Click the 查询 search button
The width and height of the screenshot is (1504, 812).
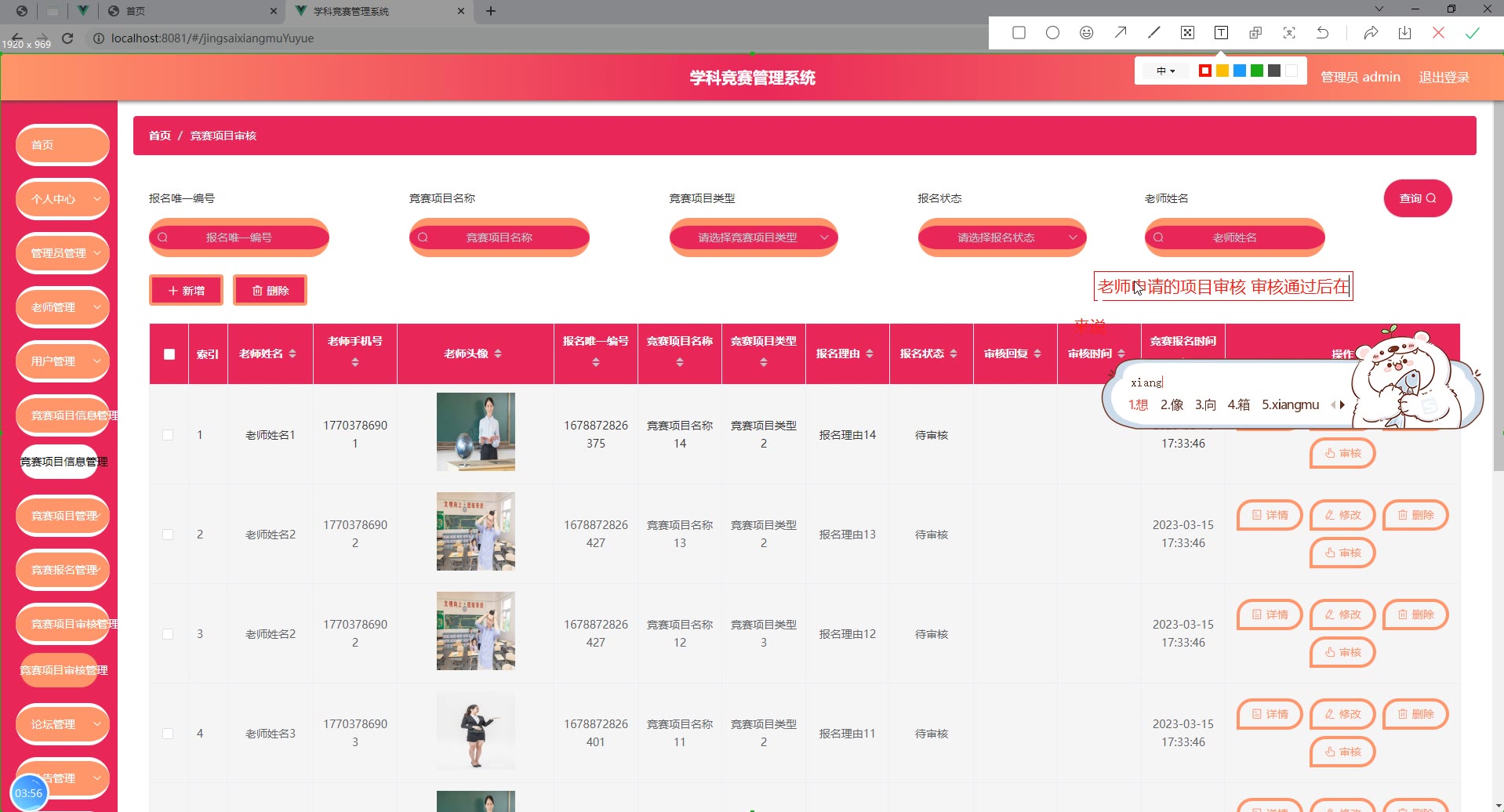tap(1418, 198)
